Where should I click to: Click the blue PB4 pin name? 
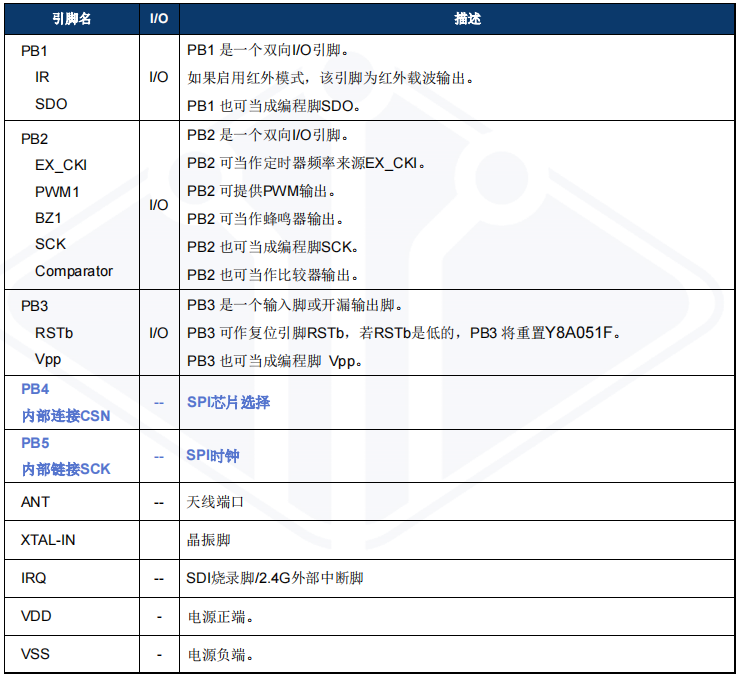coord(35,389)
